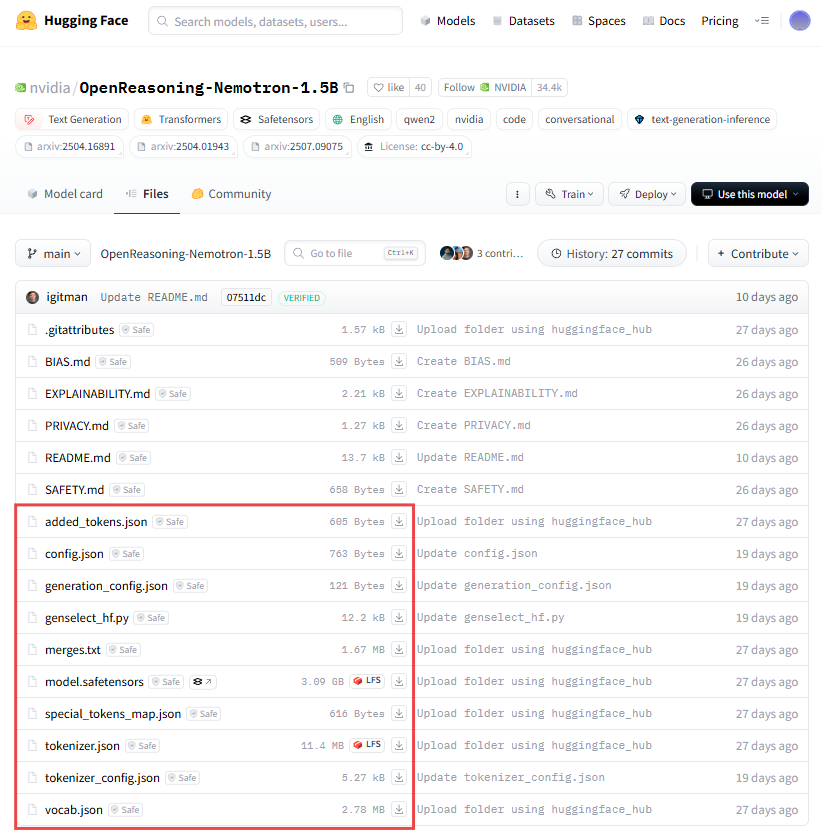Screen dimensions: 822x836
Task: Open commit hash 07511dc
Action: click(x=246, y=298)
